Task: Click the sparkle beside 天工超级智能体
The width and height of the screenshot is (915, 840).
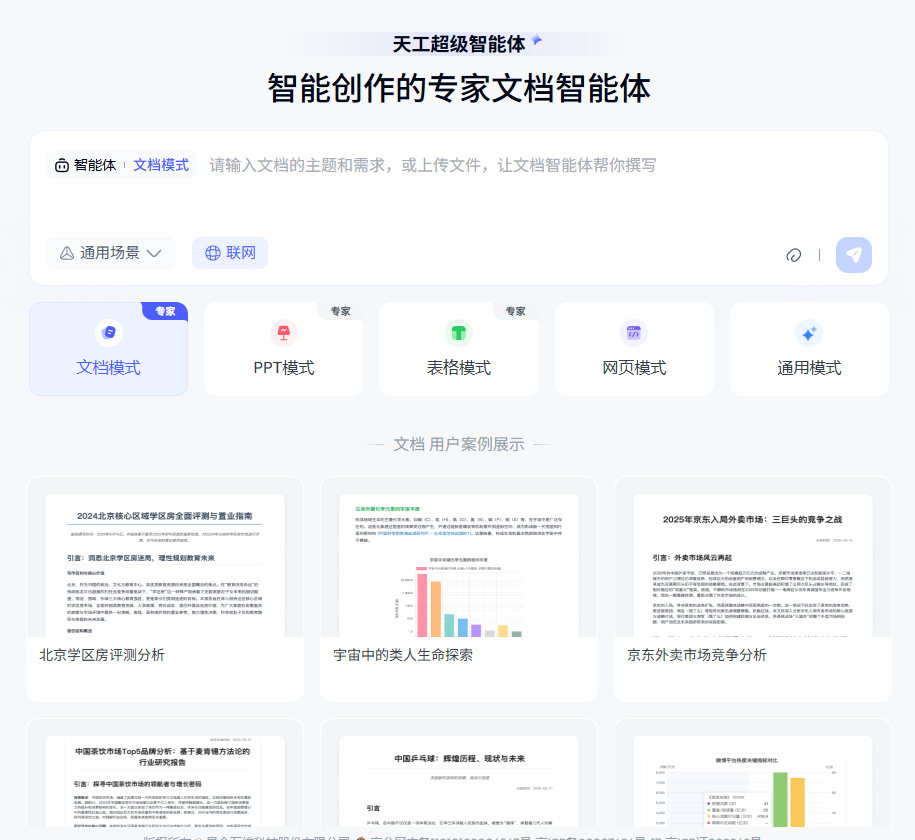Action: (536, 40)
